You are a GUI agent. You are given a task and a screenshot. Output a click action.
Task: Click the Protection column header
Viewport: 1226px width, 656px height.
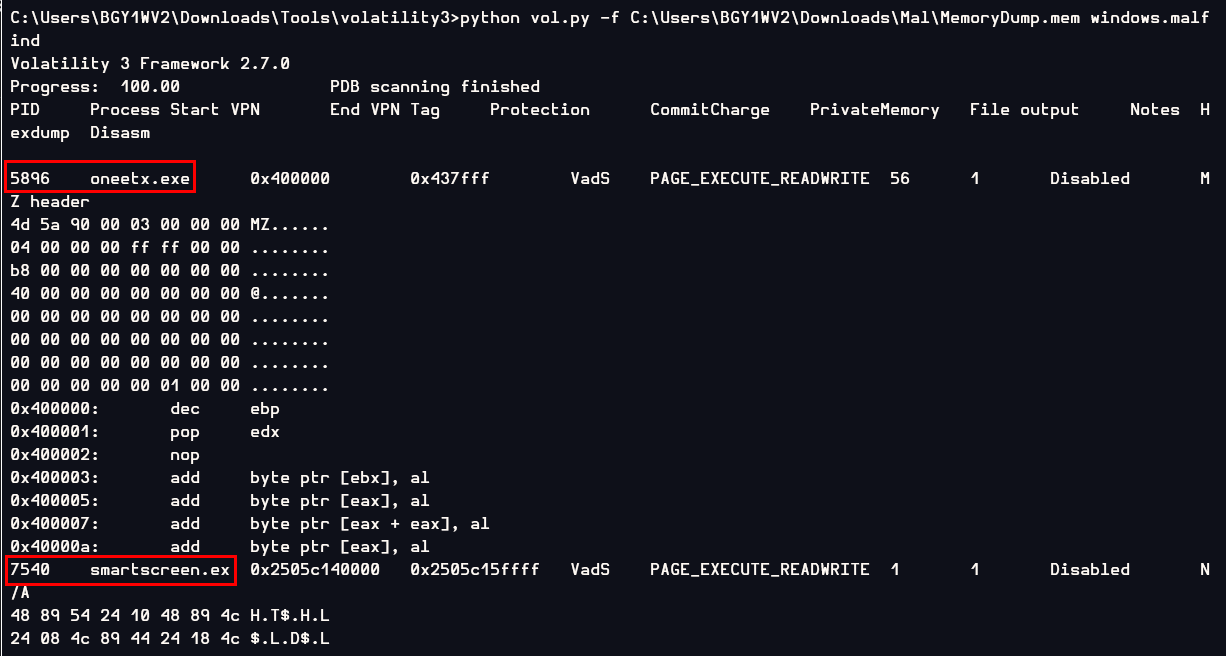click(x=539, y=110)
